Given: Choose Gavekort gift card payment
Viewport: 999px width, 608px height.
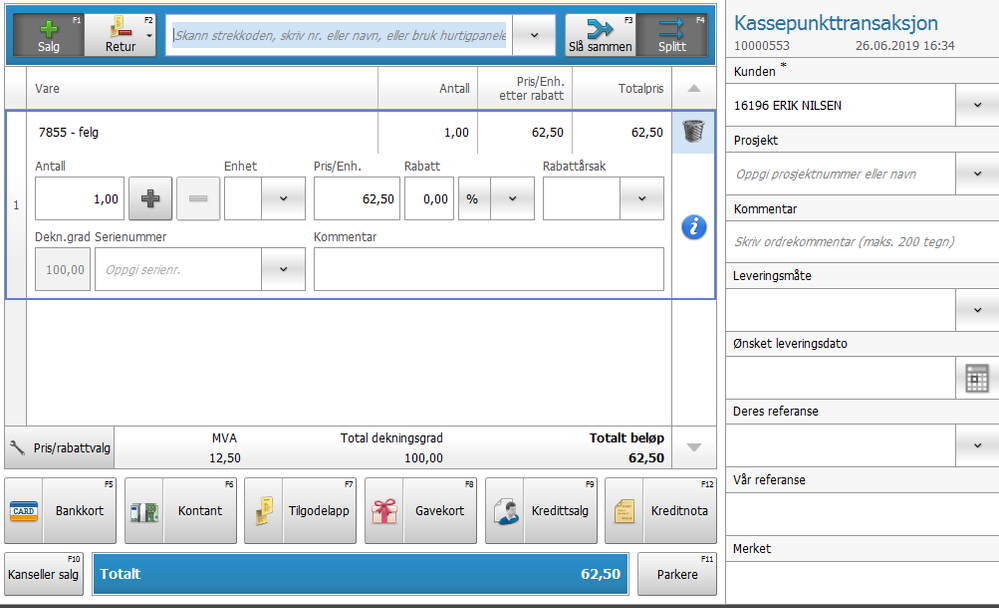Looking at the screenshot, I should [x=420, y=510].
